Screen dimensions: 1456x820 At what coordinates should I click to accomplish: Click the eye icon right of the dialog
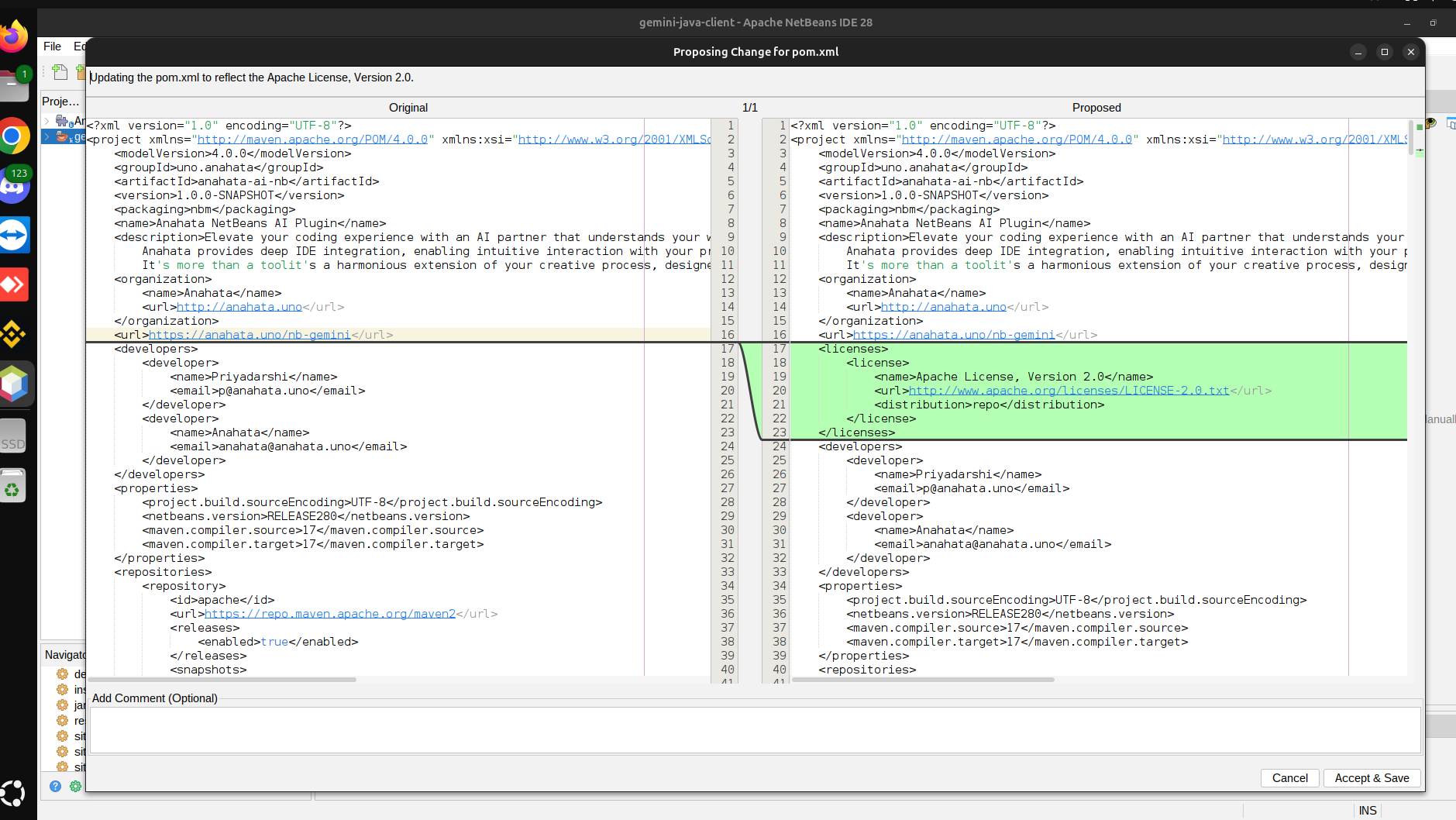click(x=1430, y=123)
